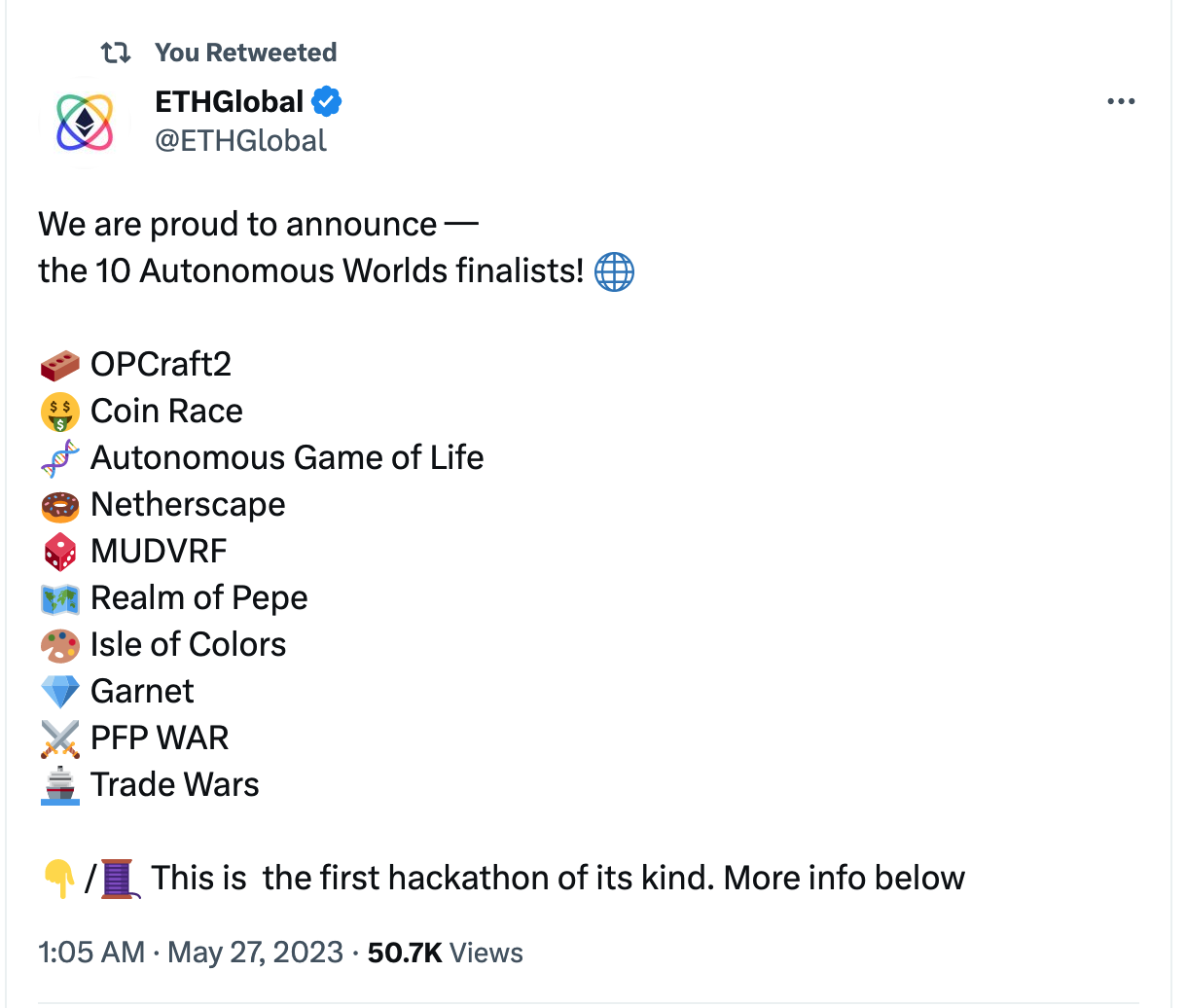Click the thread spool emoji

tap(120, 879)
